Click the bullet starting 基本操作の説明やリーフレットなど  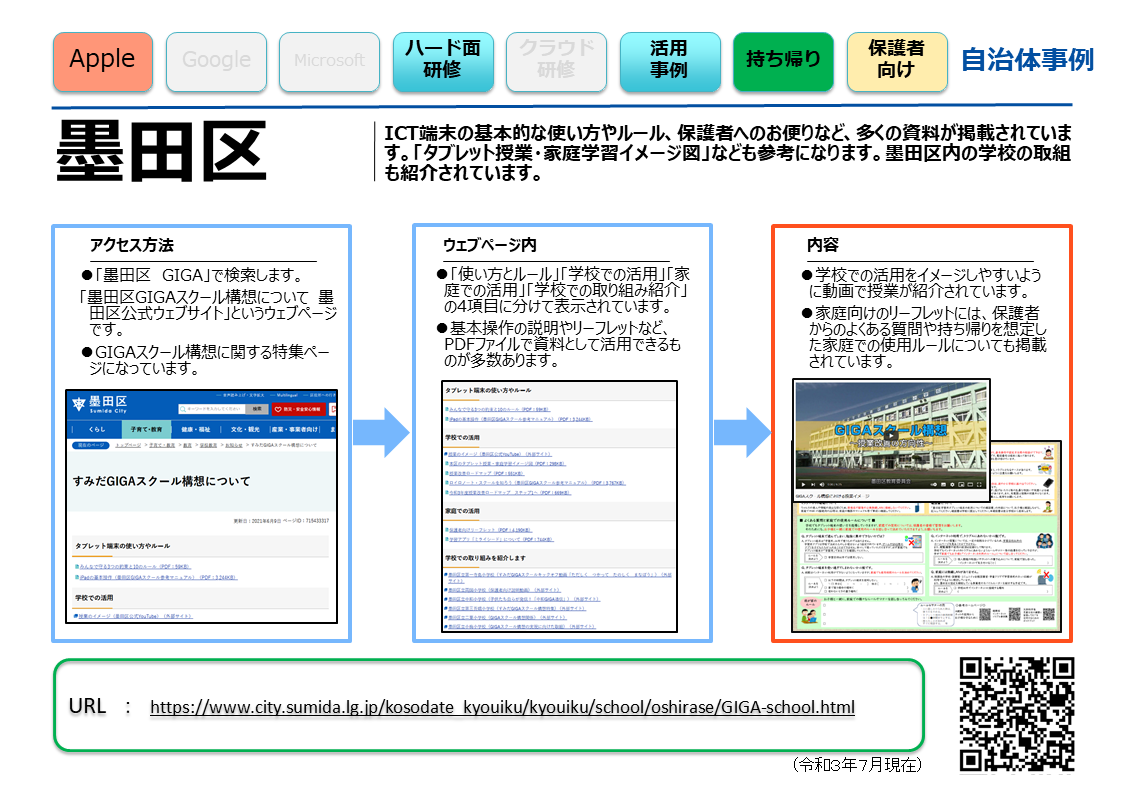point(559,344)
